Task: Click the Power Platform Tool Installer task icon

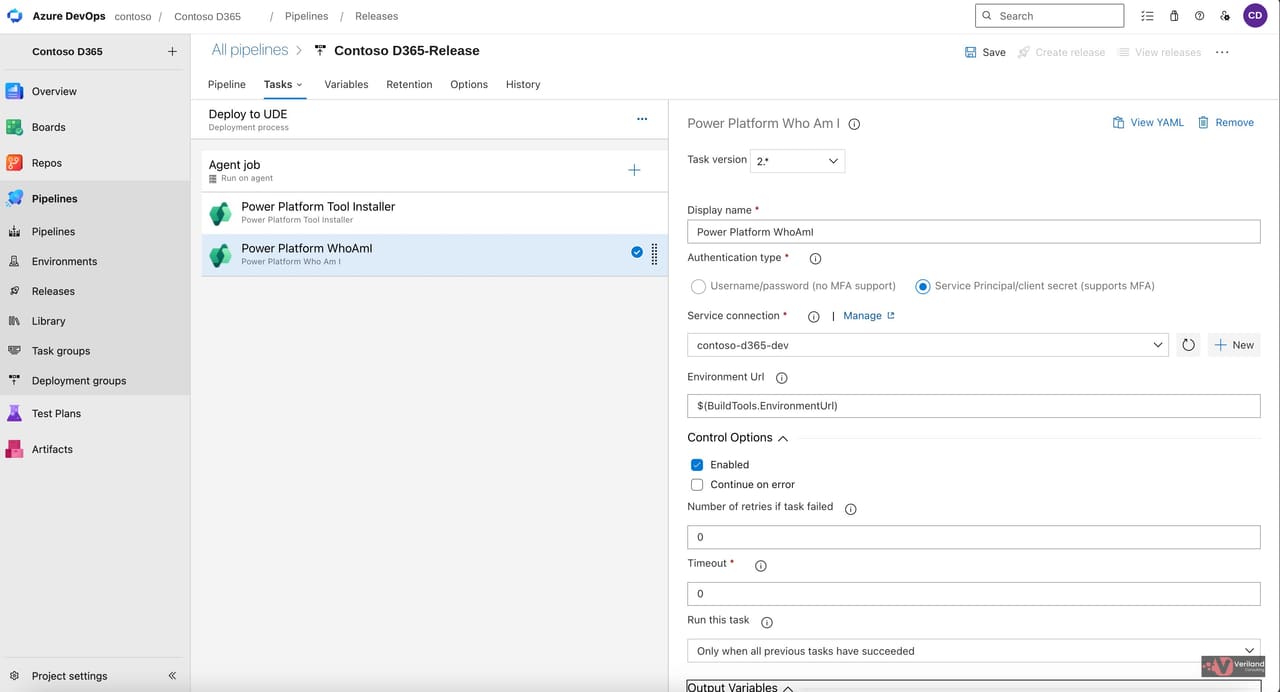Action: tap(220, 213)
